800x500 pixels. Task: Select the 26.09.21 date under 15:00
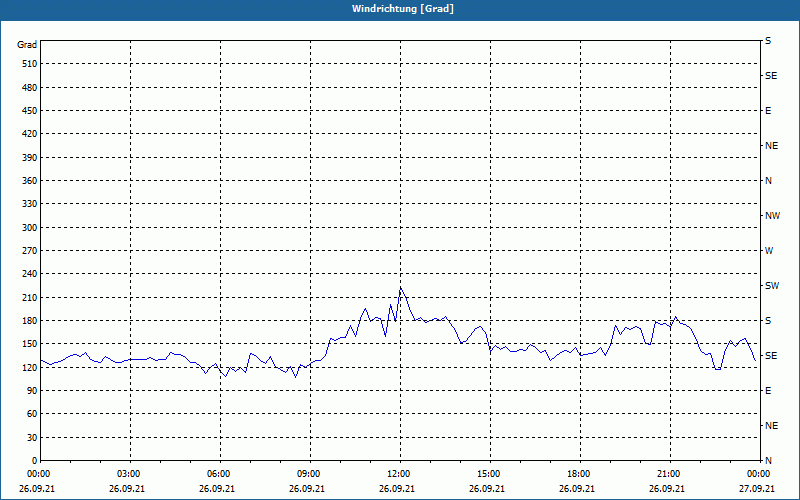pos(487,489)
